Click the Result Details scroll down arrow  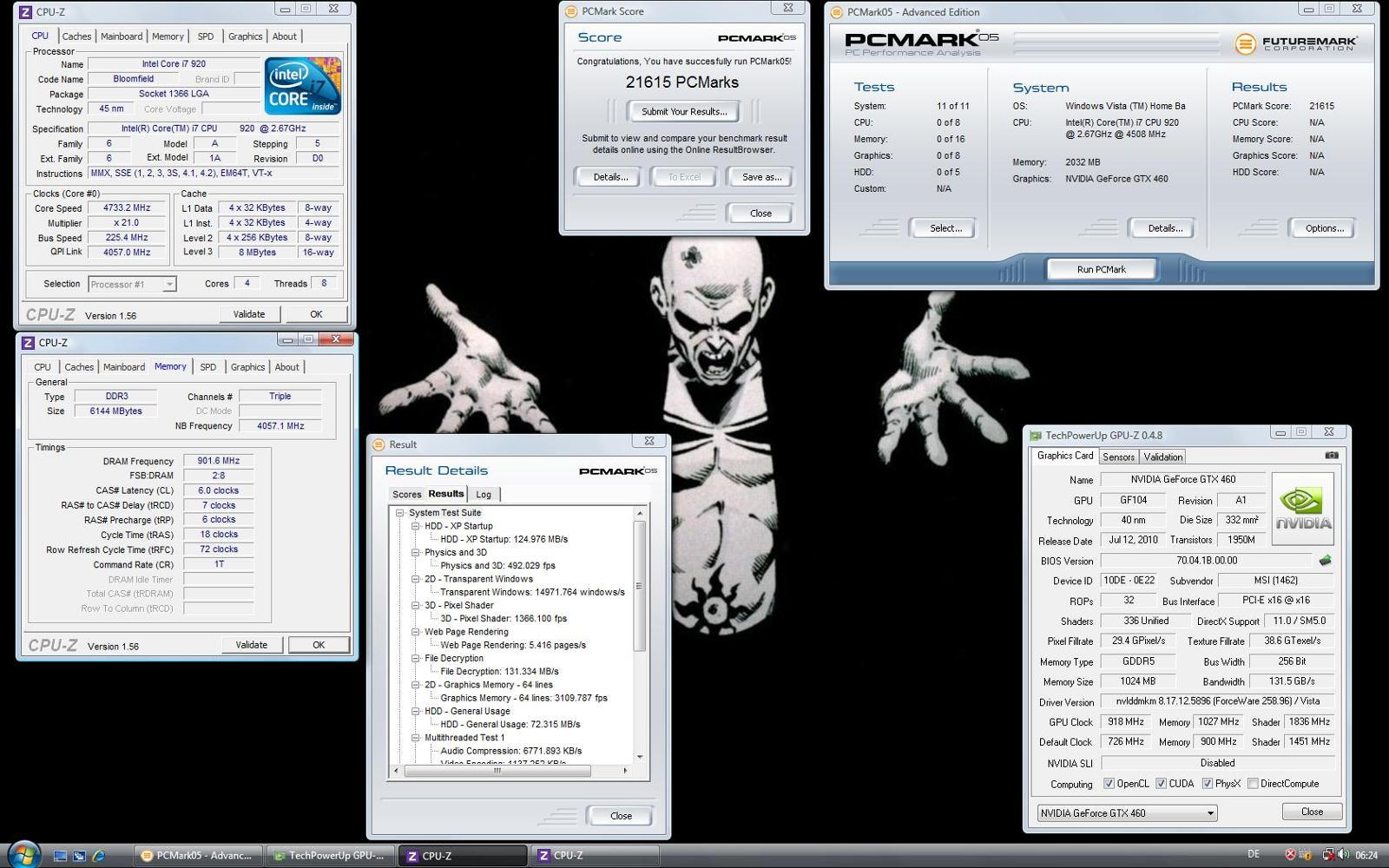tap(640, 757)
